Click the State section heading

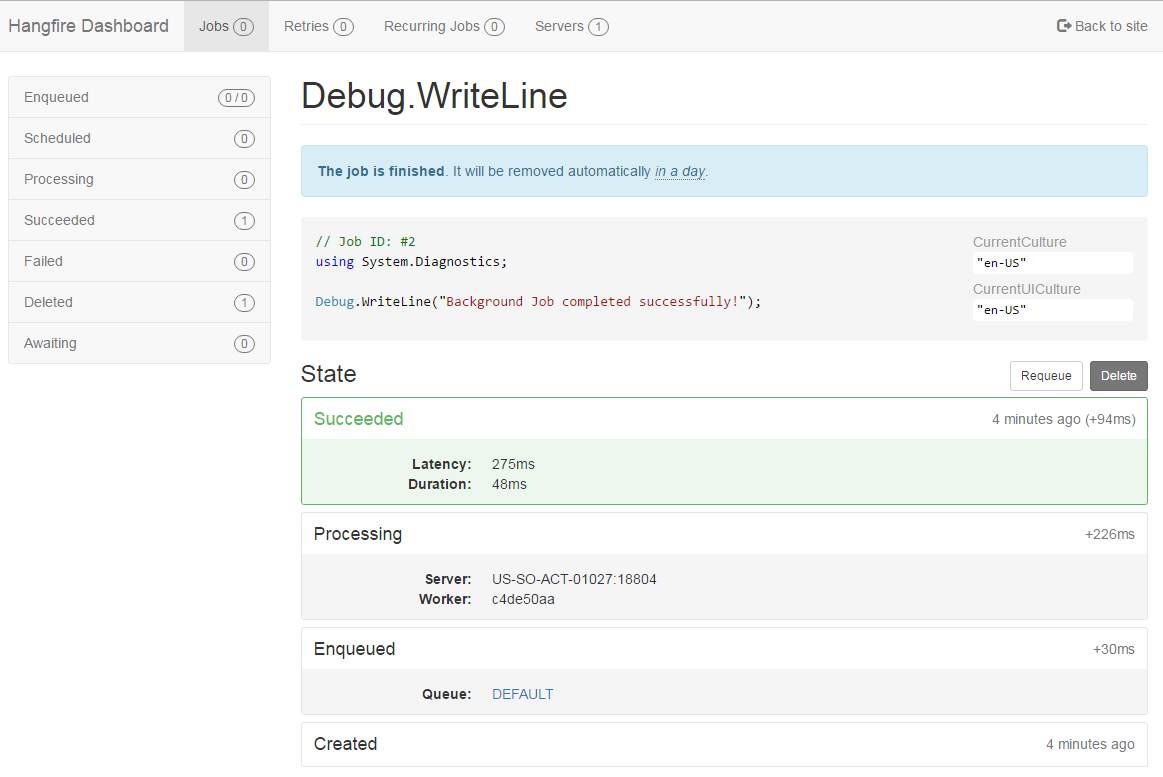tap(329, 374)
